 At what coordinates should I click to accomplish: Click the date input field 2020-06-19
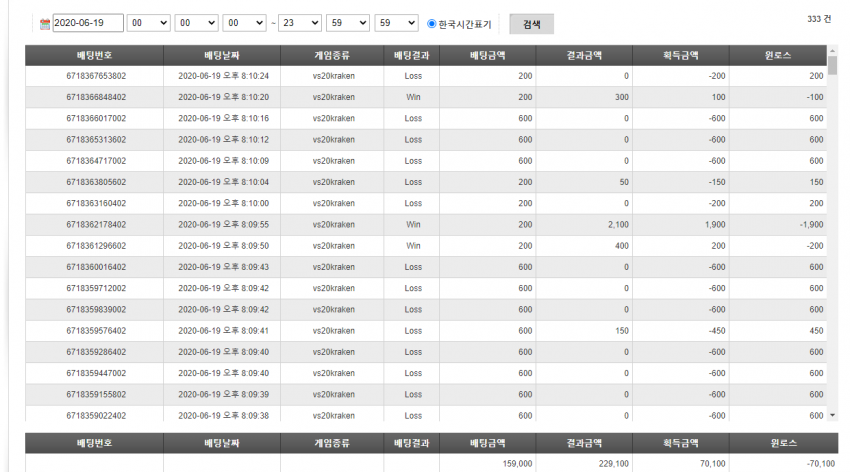[88, 23]
